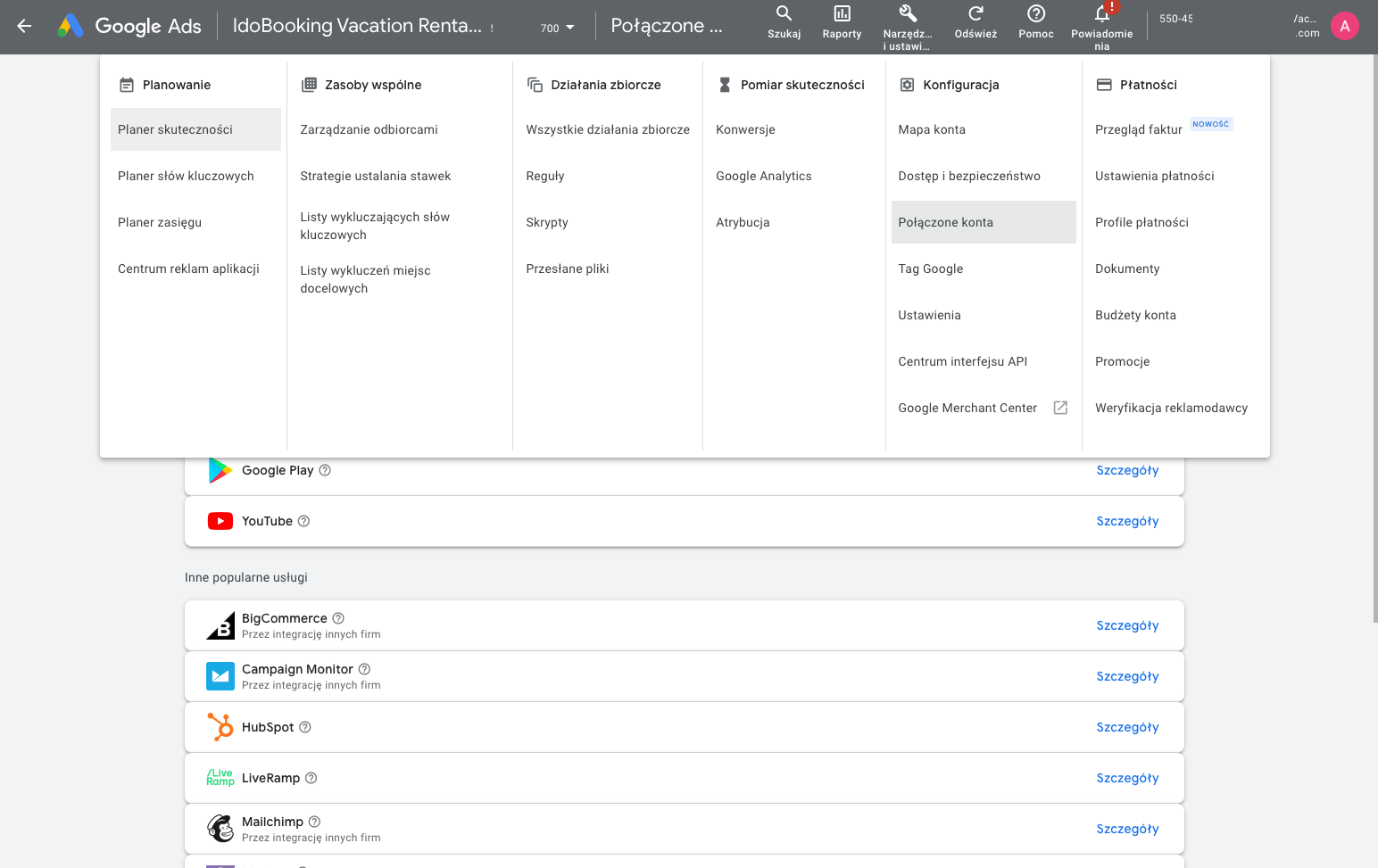Image resolution: width=1378 pixels, height=868 pixels.
Task: Click the BigCommerce logo icon
Action: click(x=220, y=625)
